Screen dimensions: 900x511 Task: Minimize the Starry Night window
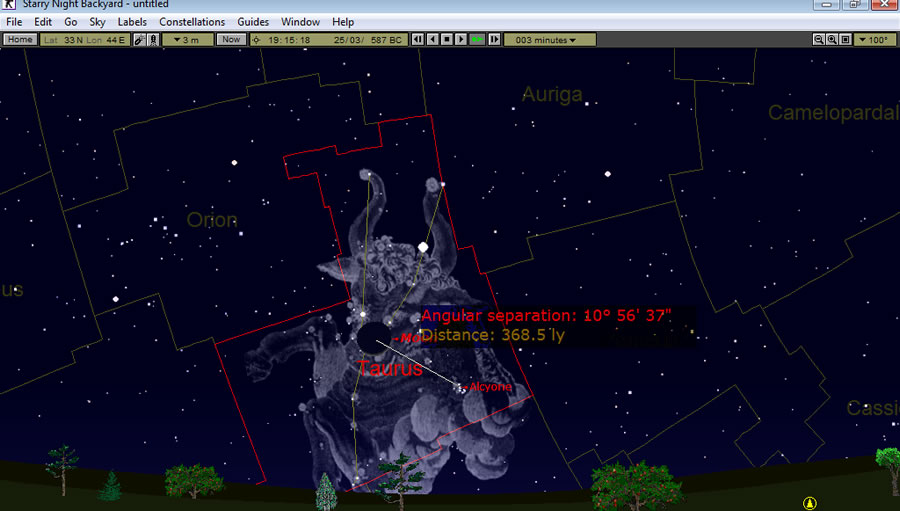(826, 5)
